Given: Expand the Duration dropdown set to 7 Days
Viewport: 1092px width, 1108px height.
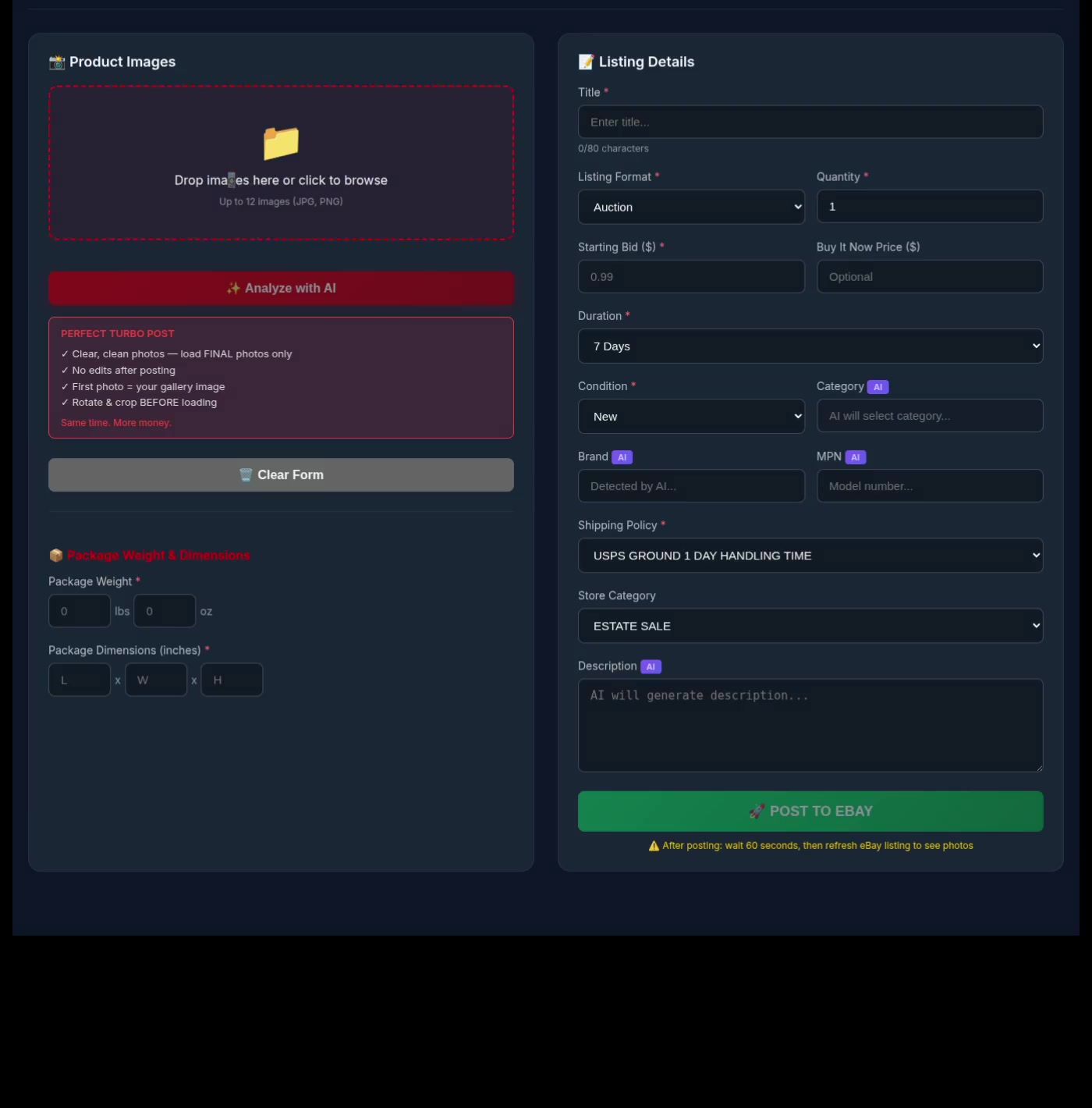Looking at the screenshot, I should 810,346.
